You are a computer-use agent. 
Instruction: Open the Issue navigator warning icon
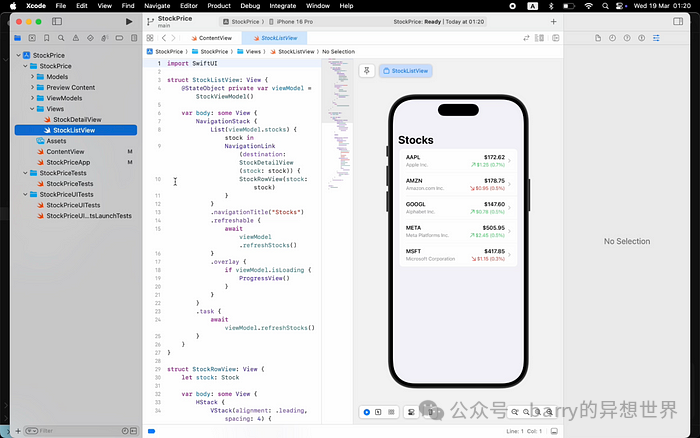(76, 38)
